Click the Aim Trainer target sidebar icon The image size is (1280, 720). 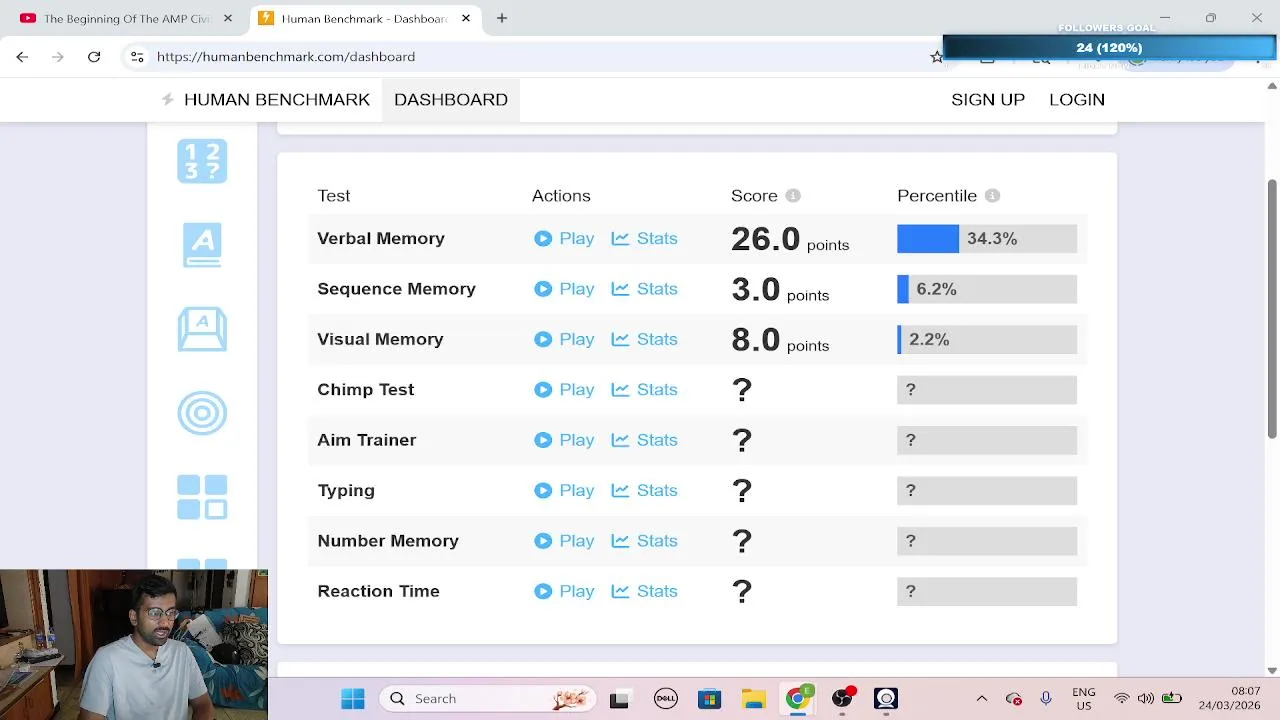tap(202, 413)
